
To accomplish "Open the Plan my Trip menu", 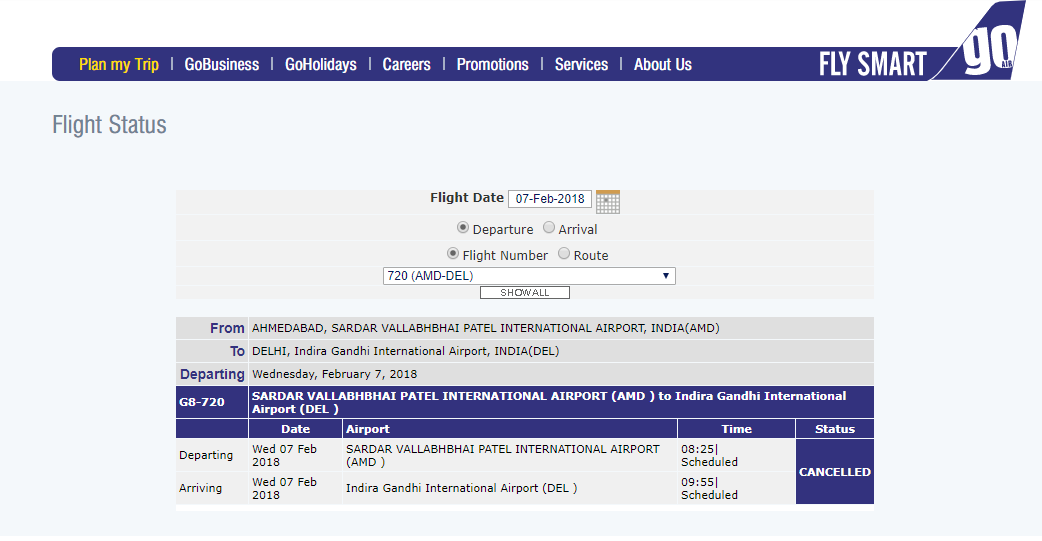I will pyautogui.click(x=119, y=64).
